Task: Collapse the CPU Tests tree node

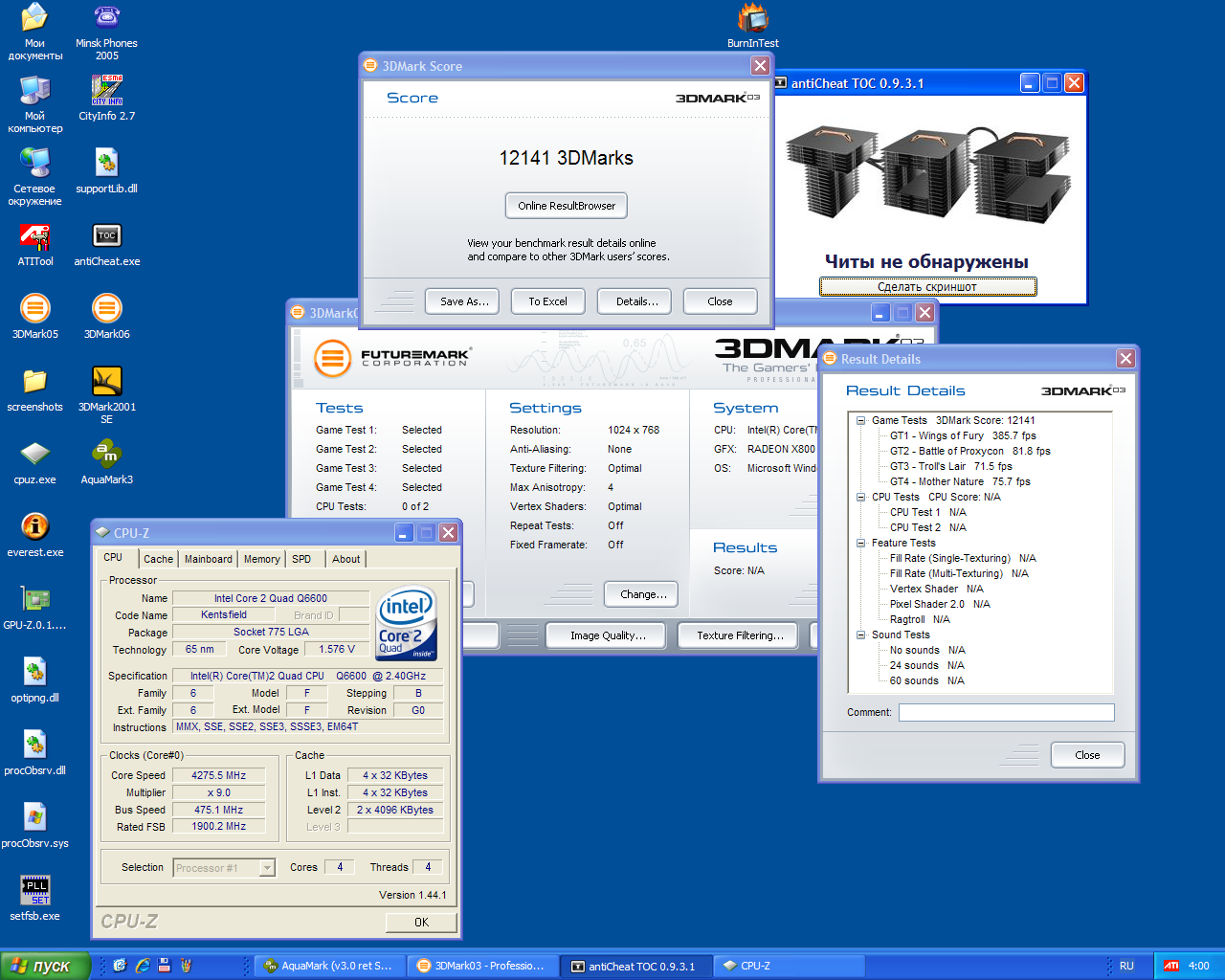Action: pos(860,497)
